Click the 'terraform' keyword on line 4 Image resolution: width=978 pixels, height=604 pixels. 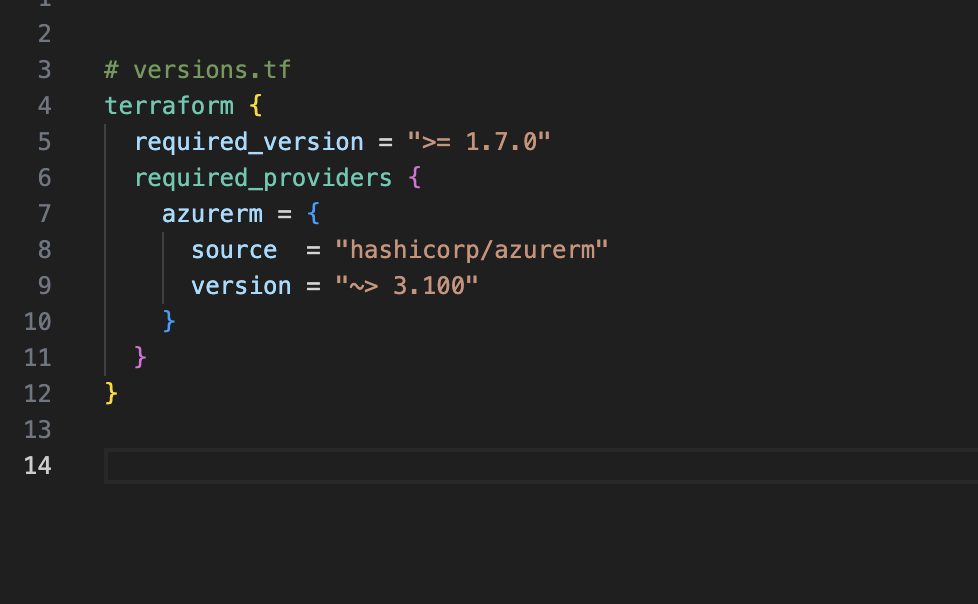[x=169, y=105]
